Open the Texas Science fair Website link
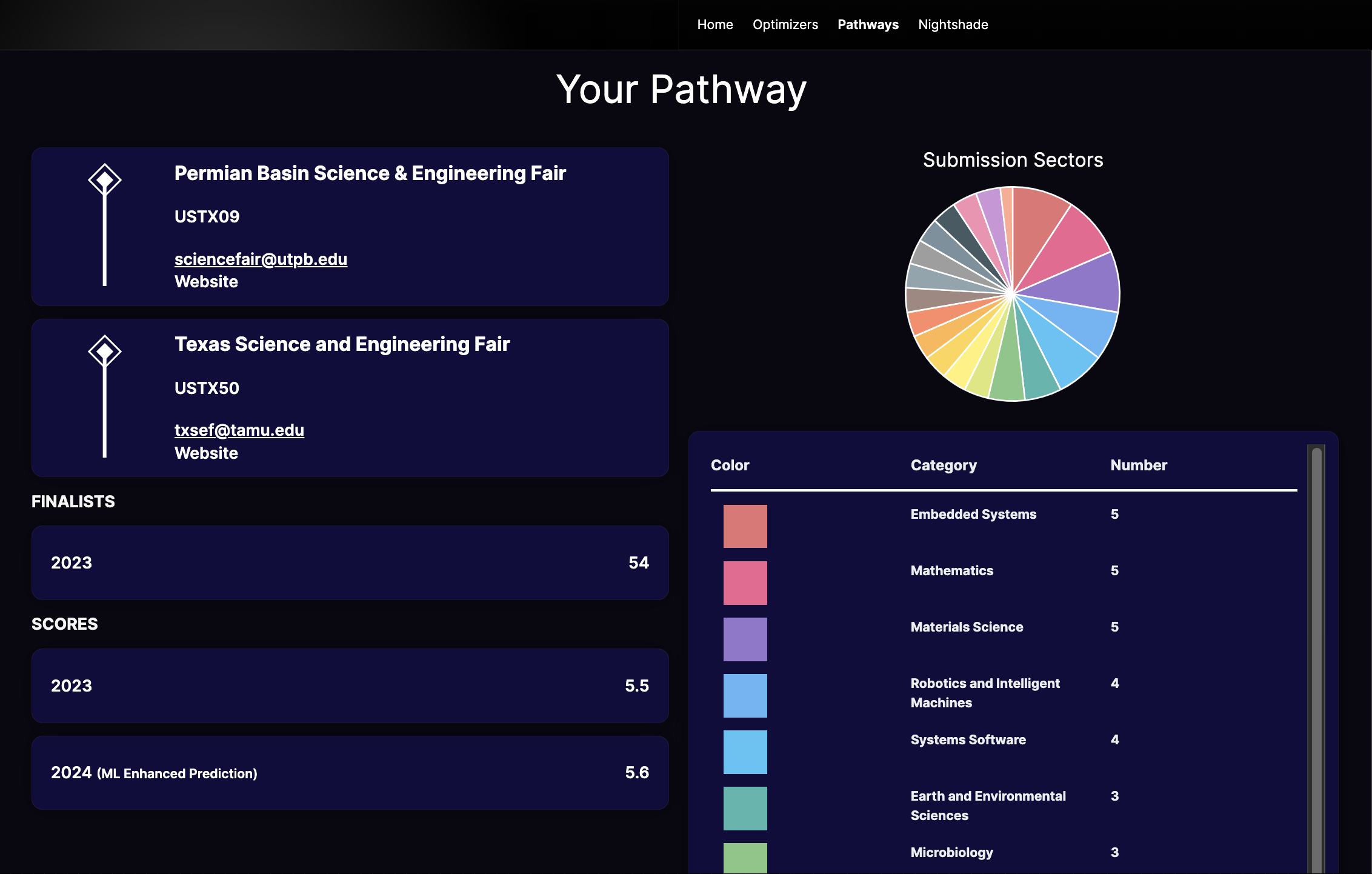 pos(206,453)
